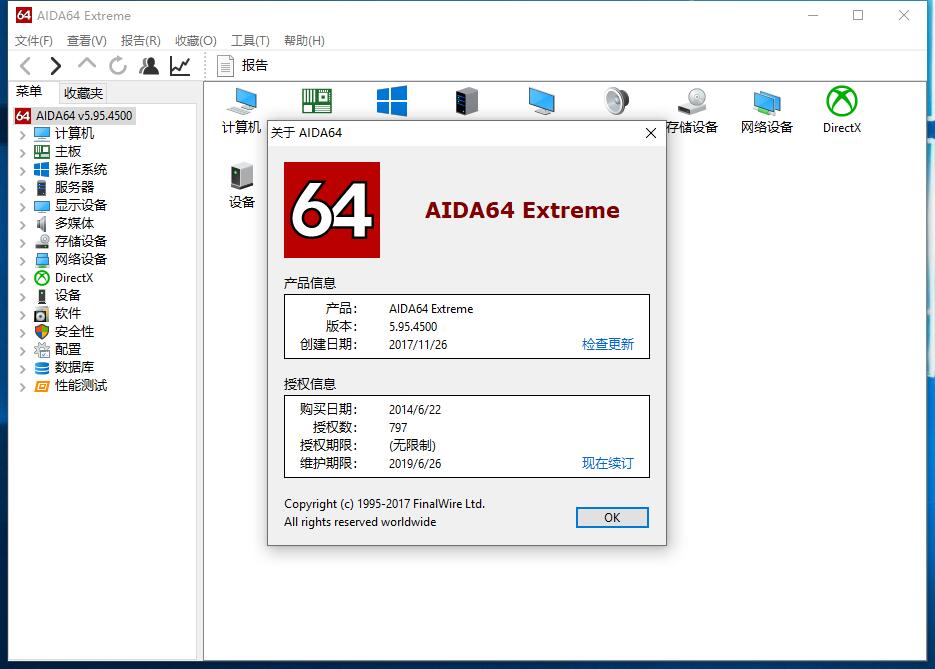Image resolution: width=935 pixels, height=669 pixels.
Task: Expand the 数据库 tree node chevron
Action: tap(22, 368)
